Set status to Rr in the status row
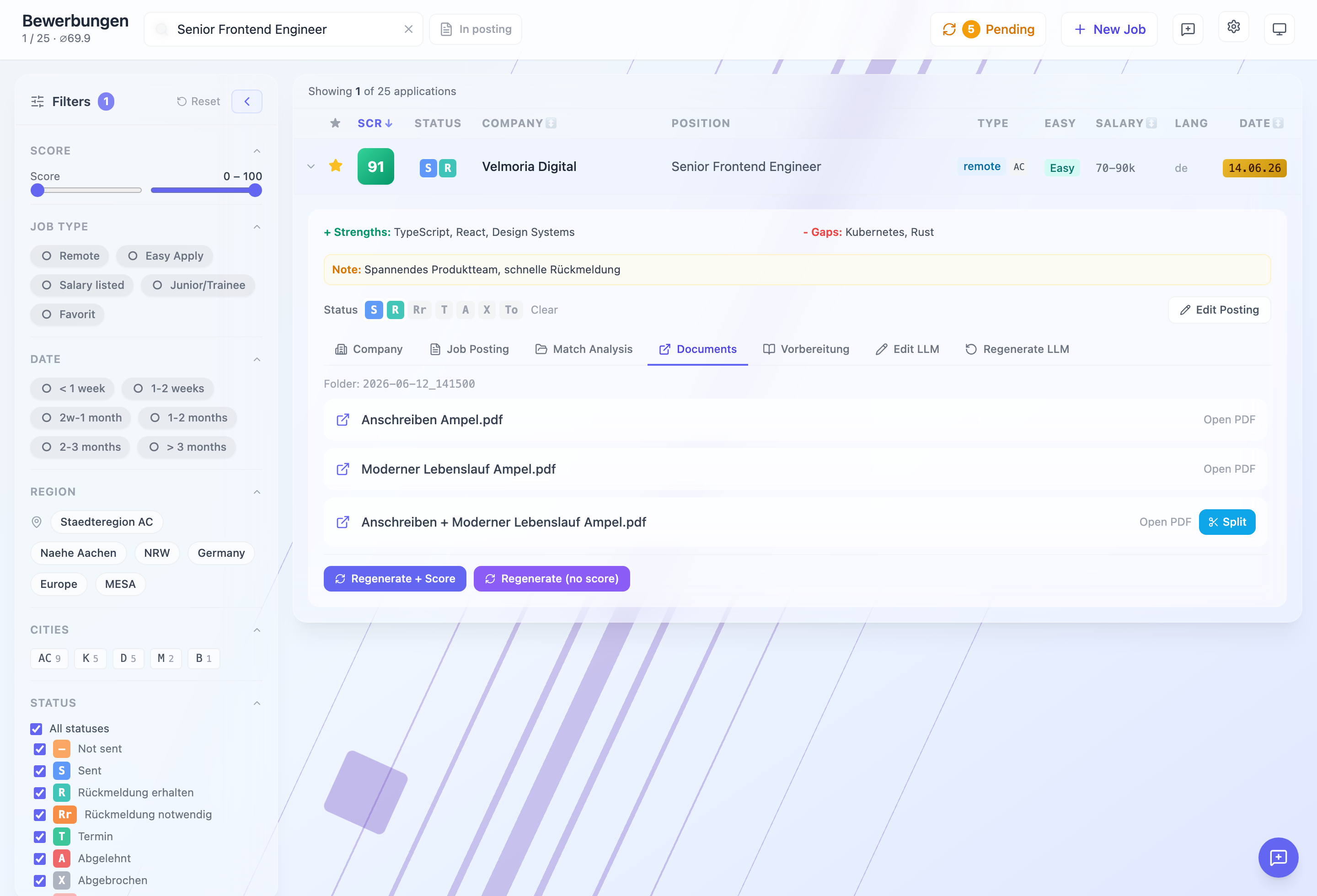The width and height of the screenshot is (1317, 896). click(x=419, y=310)
